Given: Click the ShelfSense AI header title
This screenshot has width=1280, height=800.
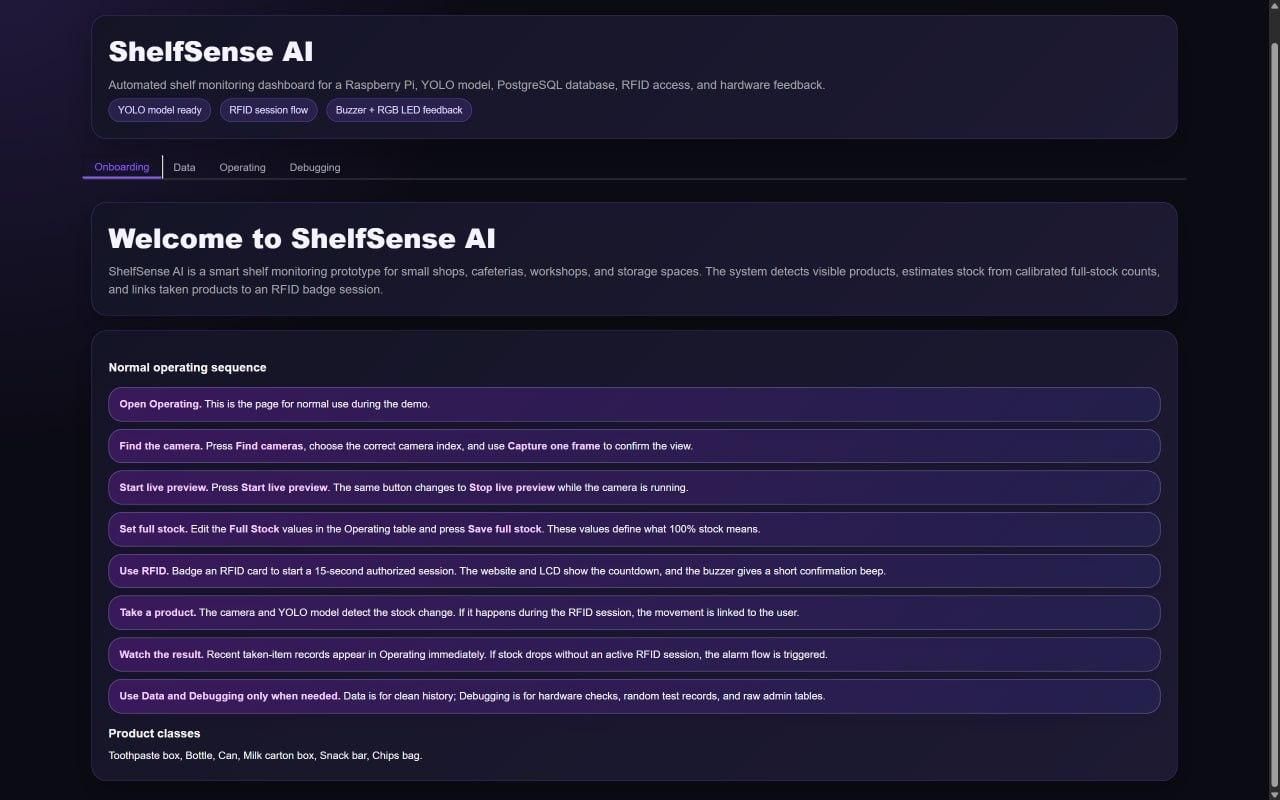Looking at the screenshot, I should (x=211, y=51).
